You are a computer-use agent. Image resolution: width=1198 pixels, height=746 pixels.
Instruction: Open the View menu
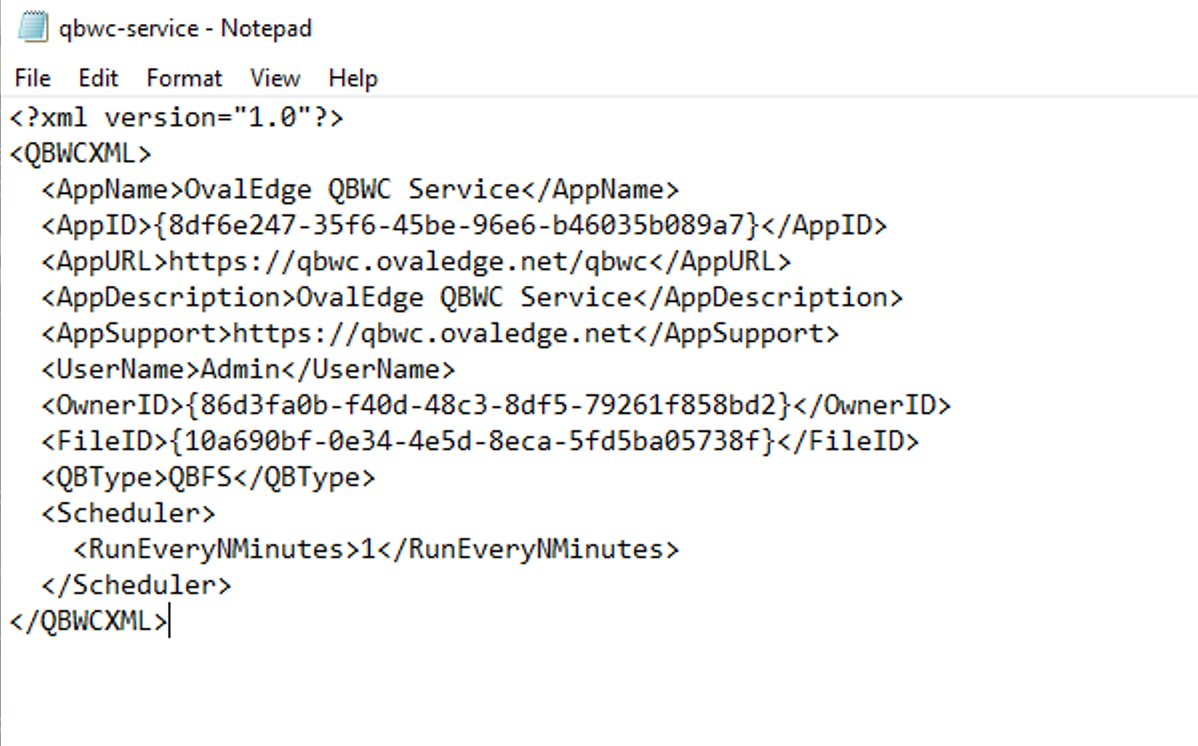[275, 78]
